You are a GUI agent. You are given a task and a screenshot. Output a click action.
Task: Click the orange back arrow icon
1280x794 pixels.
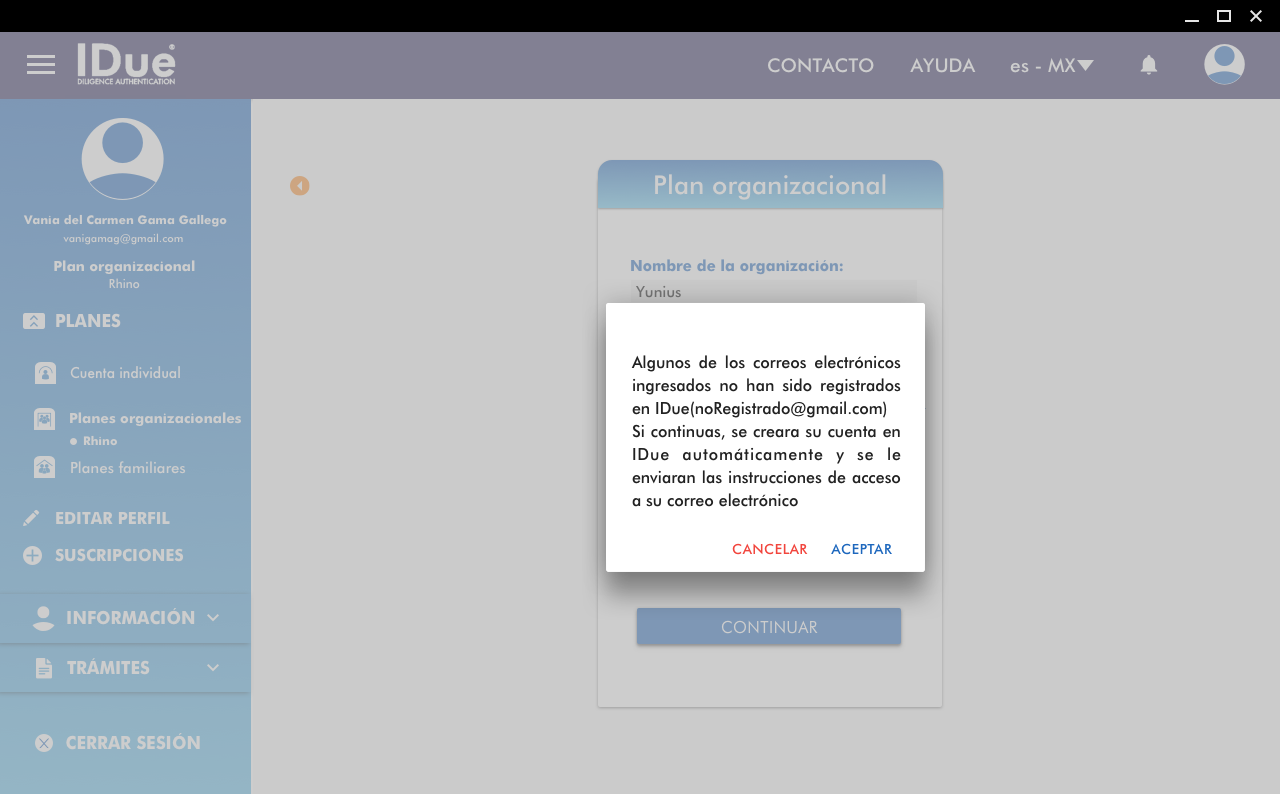[x=300, y=186]
